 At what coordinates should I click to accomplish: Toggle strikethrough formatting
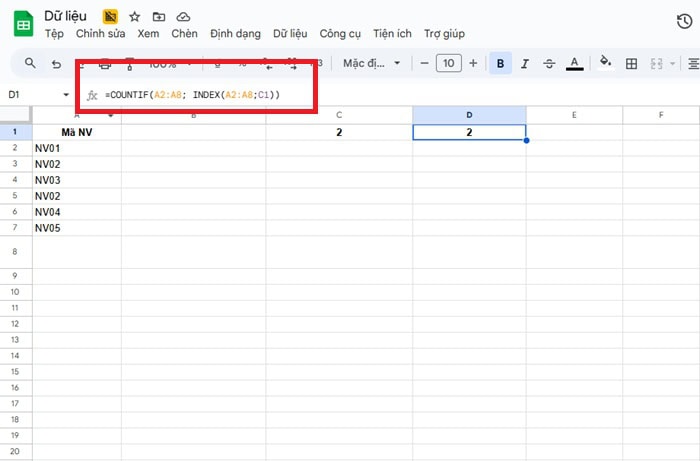[549, 63]
